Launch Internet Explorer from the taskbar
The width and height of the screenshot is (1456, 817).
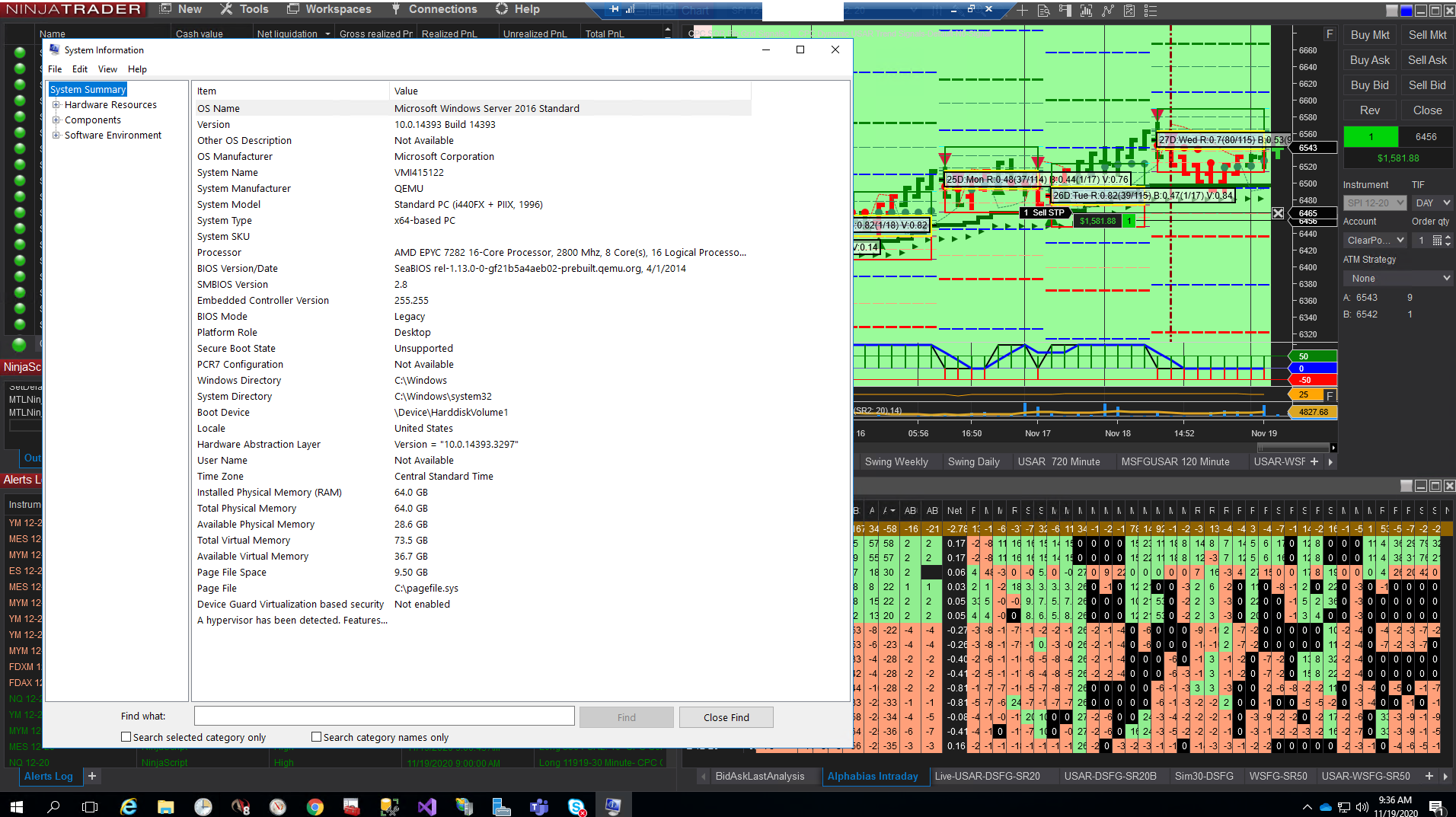tap(129, 806)
